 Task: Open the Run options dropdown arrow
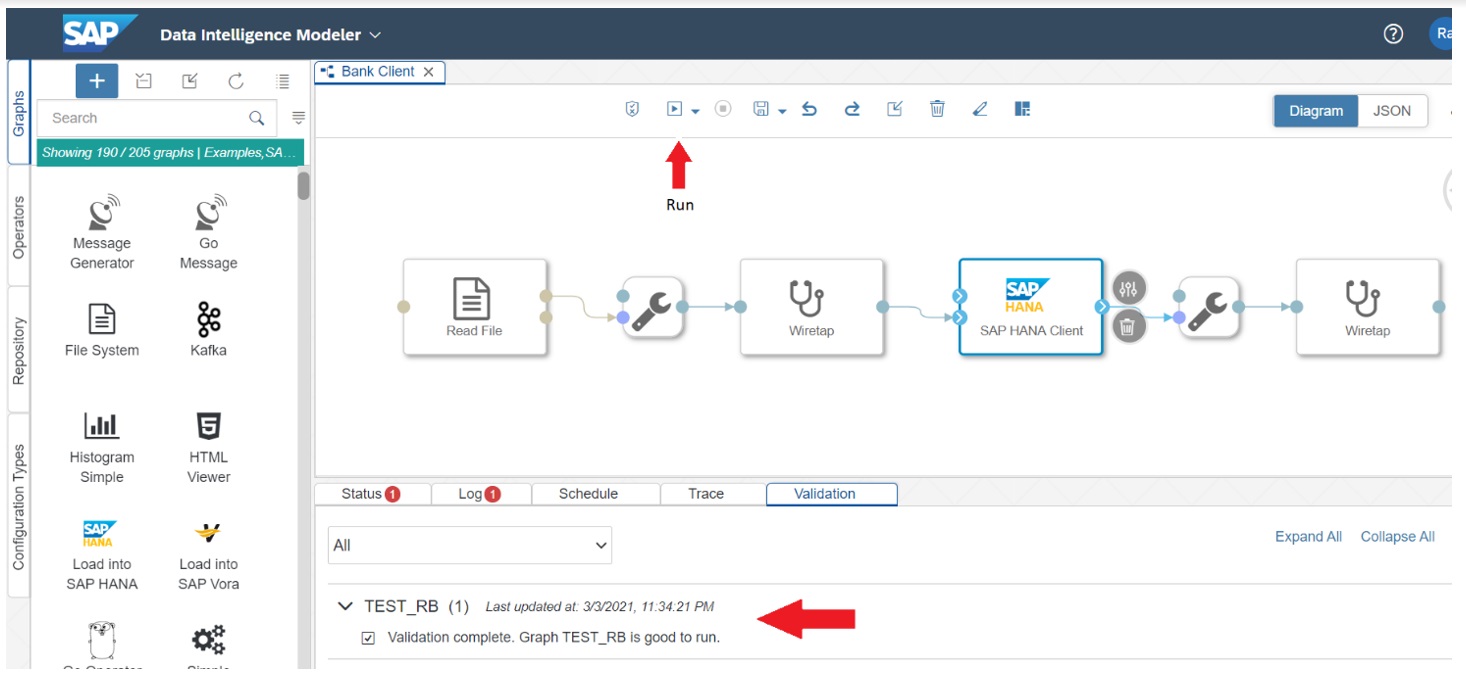pos(695,111)
